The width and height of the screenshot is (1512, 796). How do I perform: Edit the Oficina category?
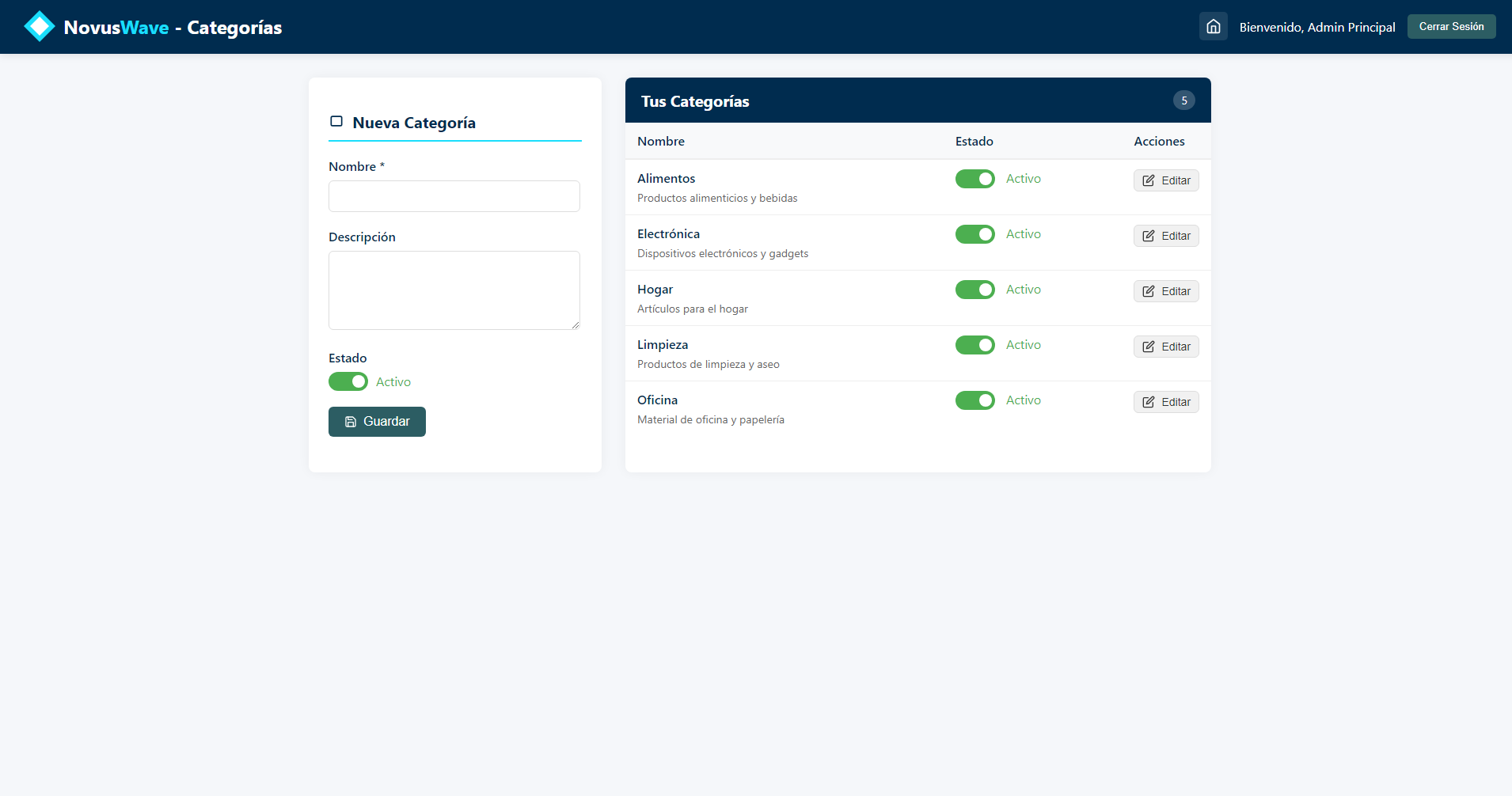pos(1165,402)
